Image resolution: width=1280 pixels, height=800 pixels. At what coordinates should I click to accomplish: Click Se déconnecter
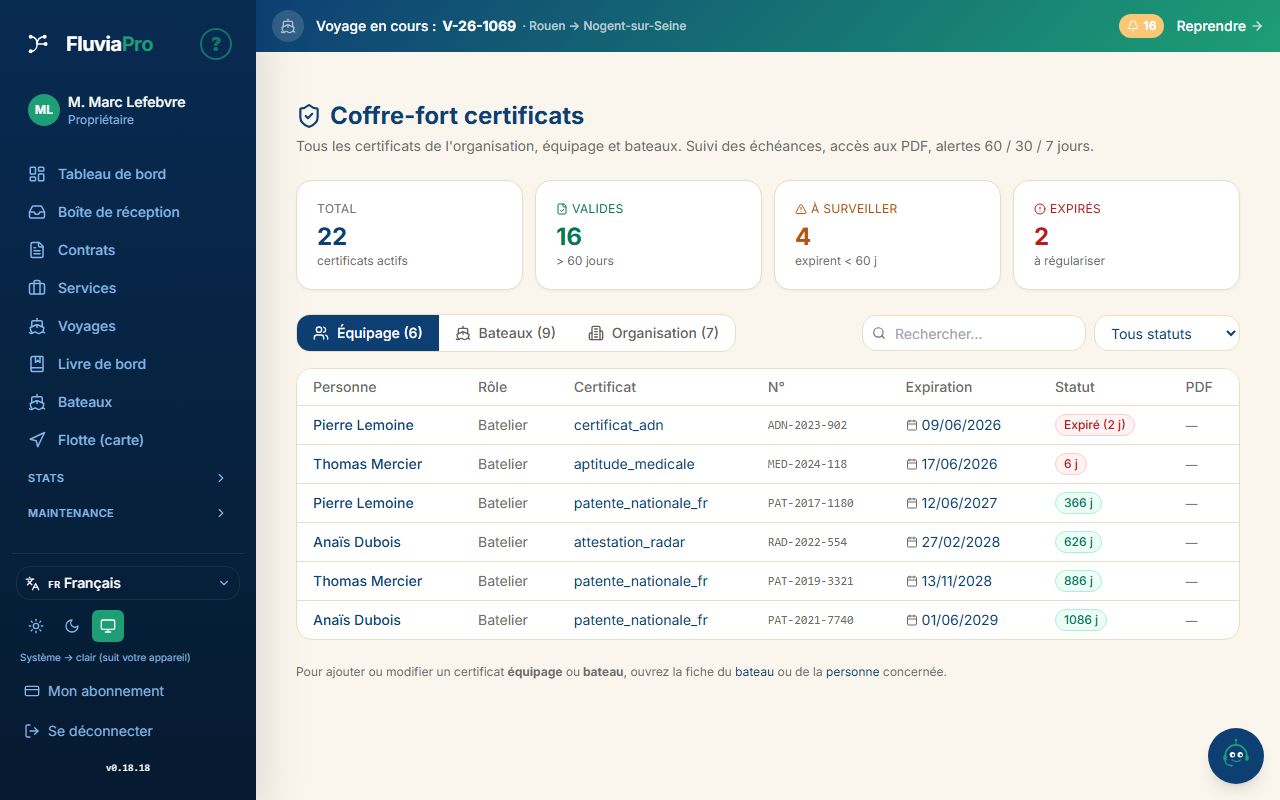point(128,731)
